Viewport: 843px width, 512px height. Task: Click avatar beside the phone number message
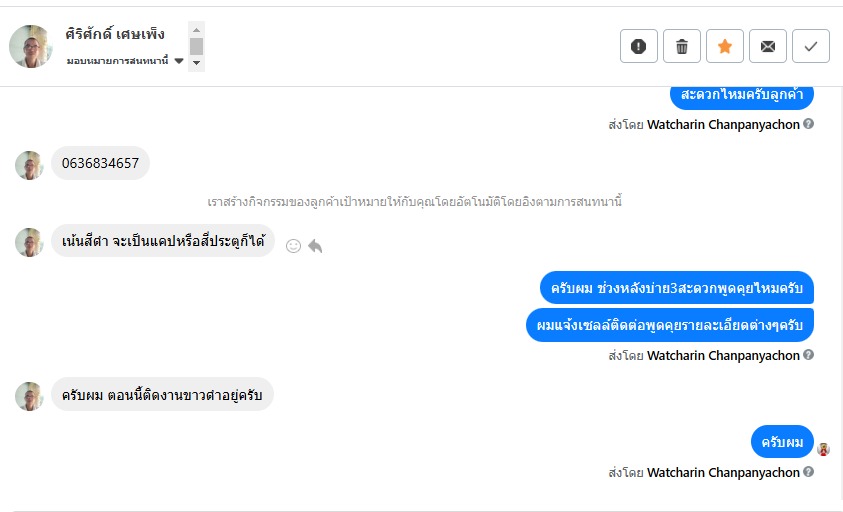pyautogui.click(x=29, y=165)
